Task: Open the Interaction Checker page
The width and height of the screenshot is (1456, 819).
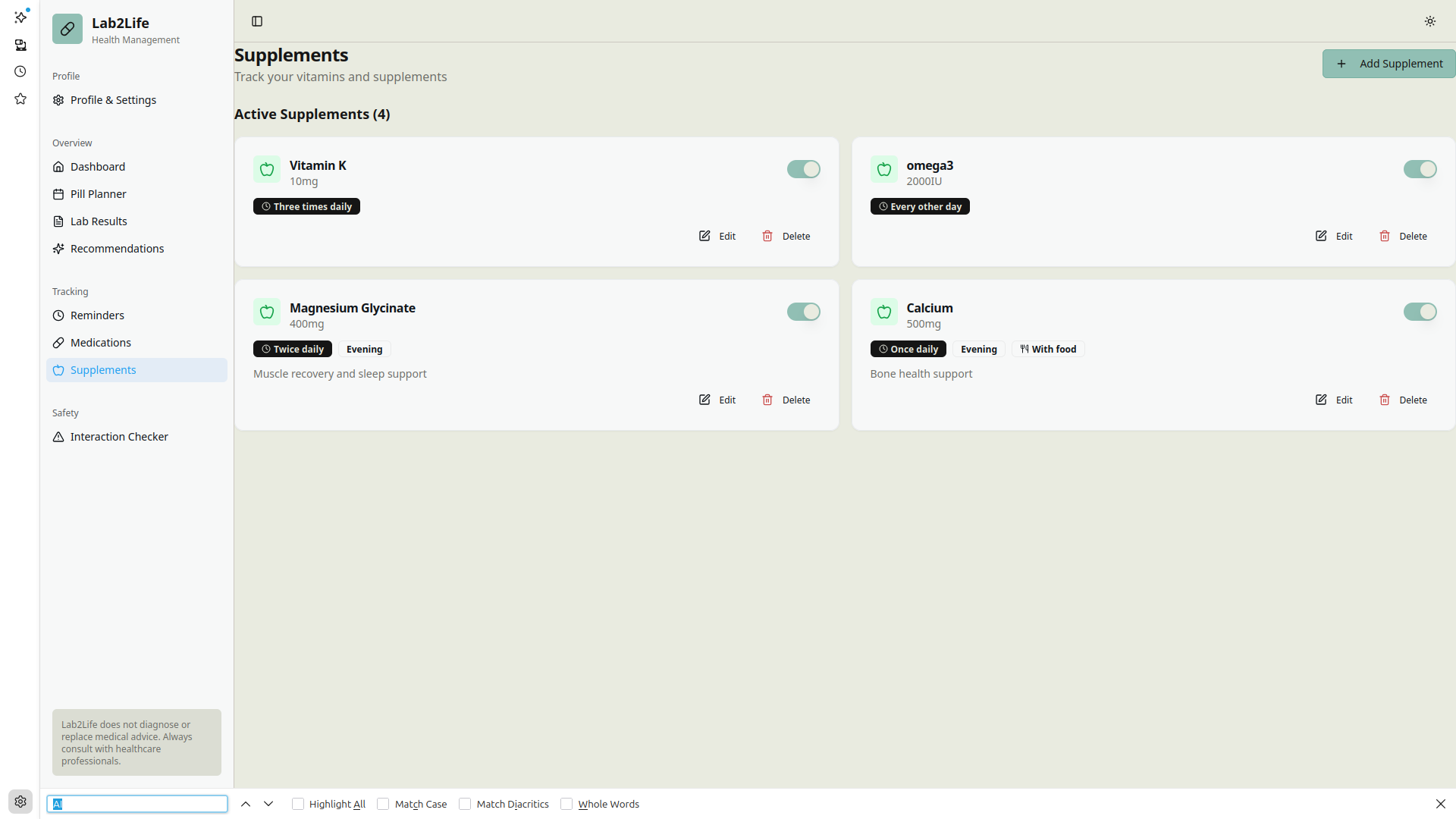Action: 119,437
